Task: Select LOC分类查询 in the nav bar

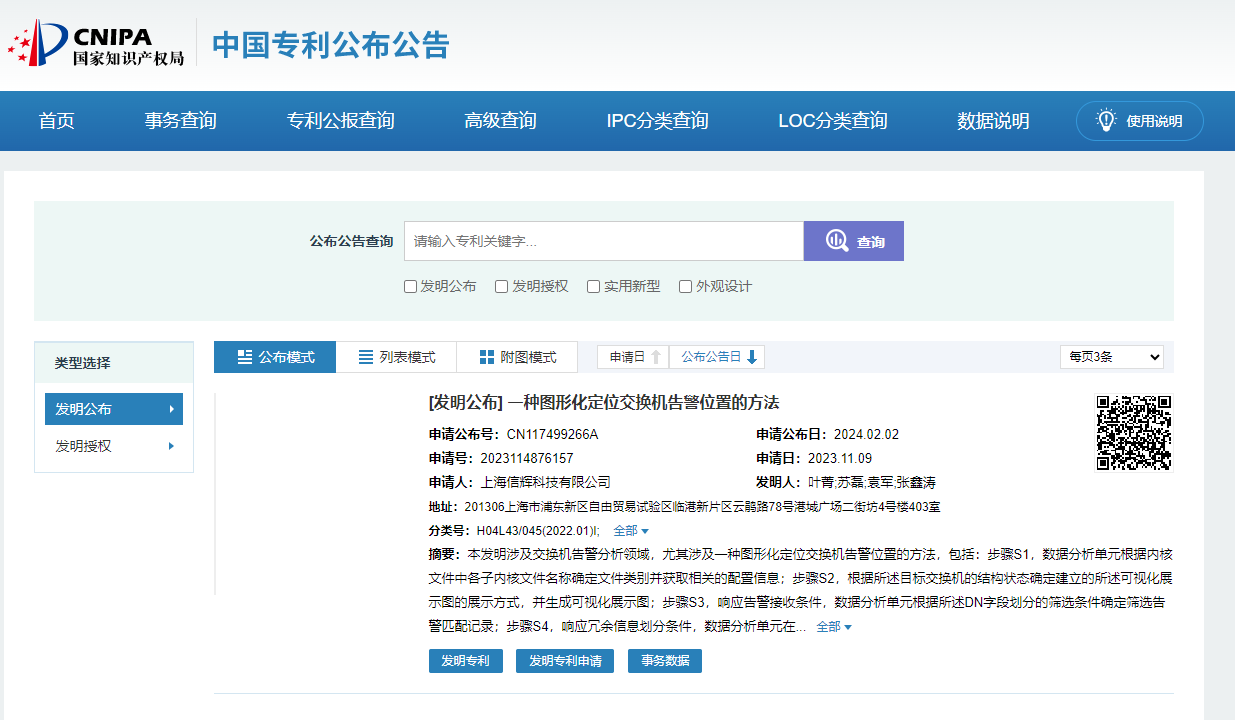Action: (833, 121)
